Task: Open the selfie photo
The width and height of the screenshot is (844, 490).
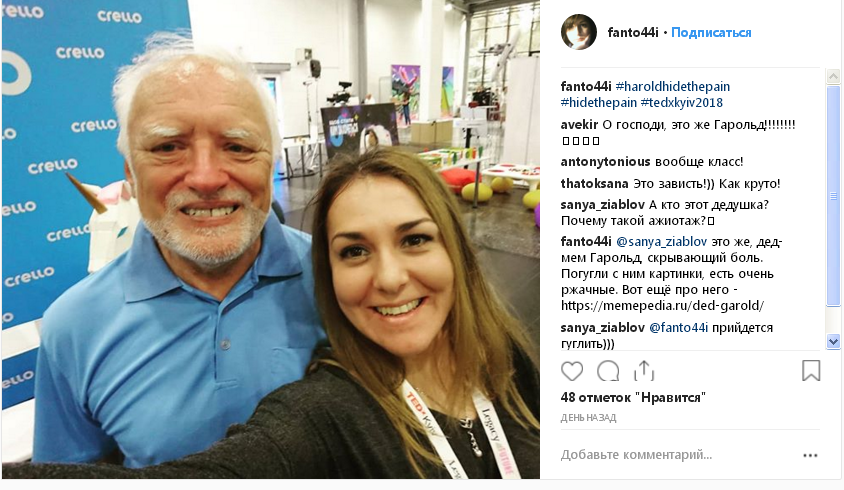Action: [271, 240]
